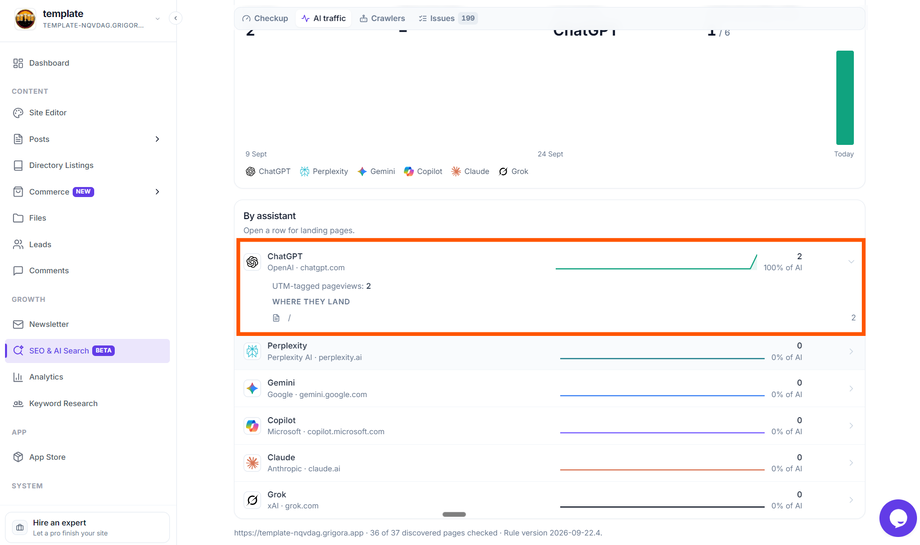Expand the Gemini row chevron
Image resolution: width=920 pixels, height=545 pixels.
[x=851, y=388]
